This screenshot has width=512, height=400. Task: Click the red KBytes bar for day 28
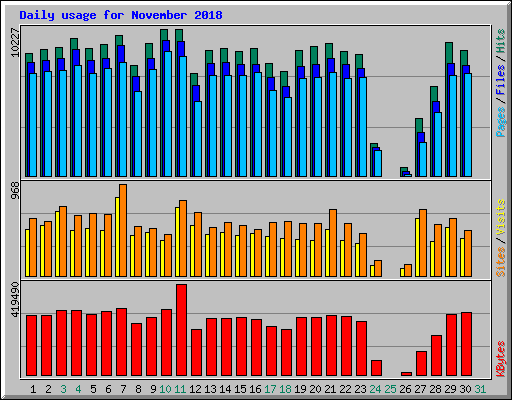[437, 356]
